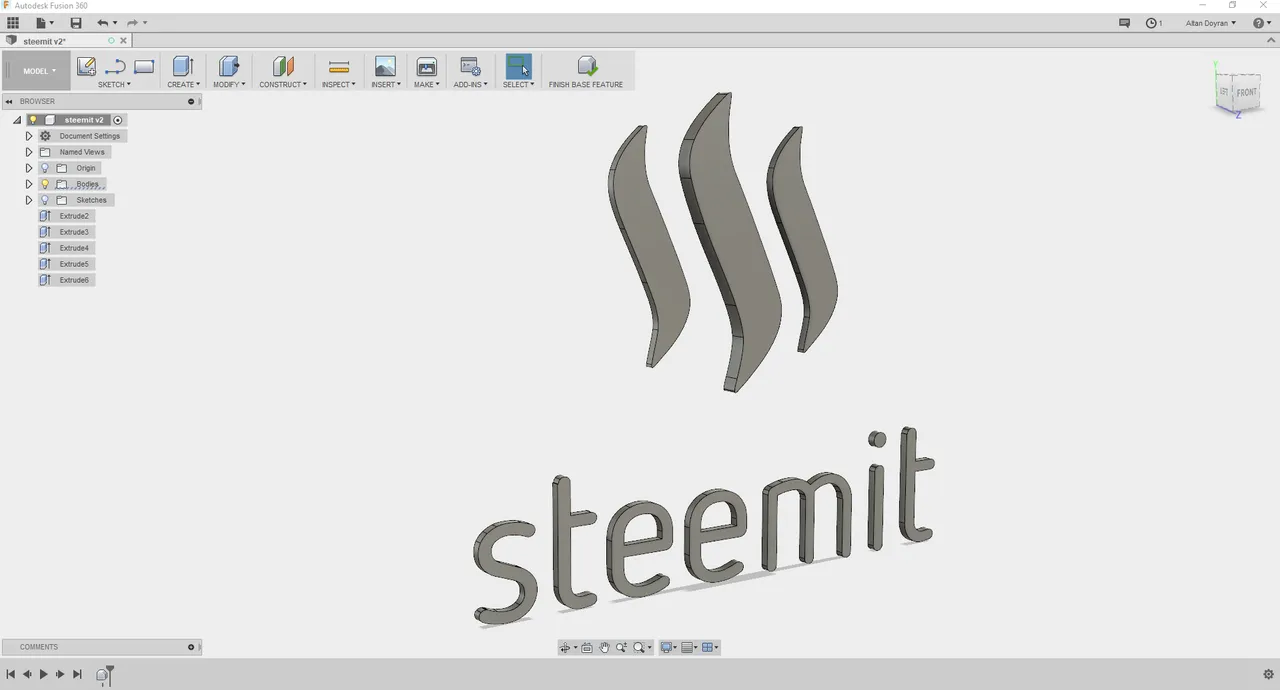This screenshot has width=1280, height=690.
Task: Open the Orbit navigation tool
Action: click(565, 648)
